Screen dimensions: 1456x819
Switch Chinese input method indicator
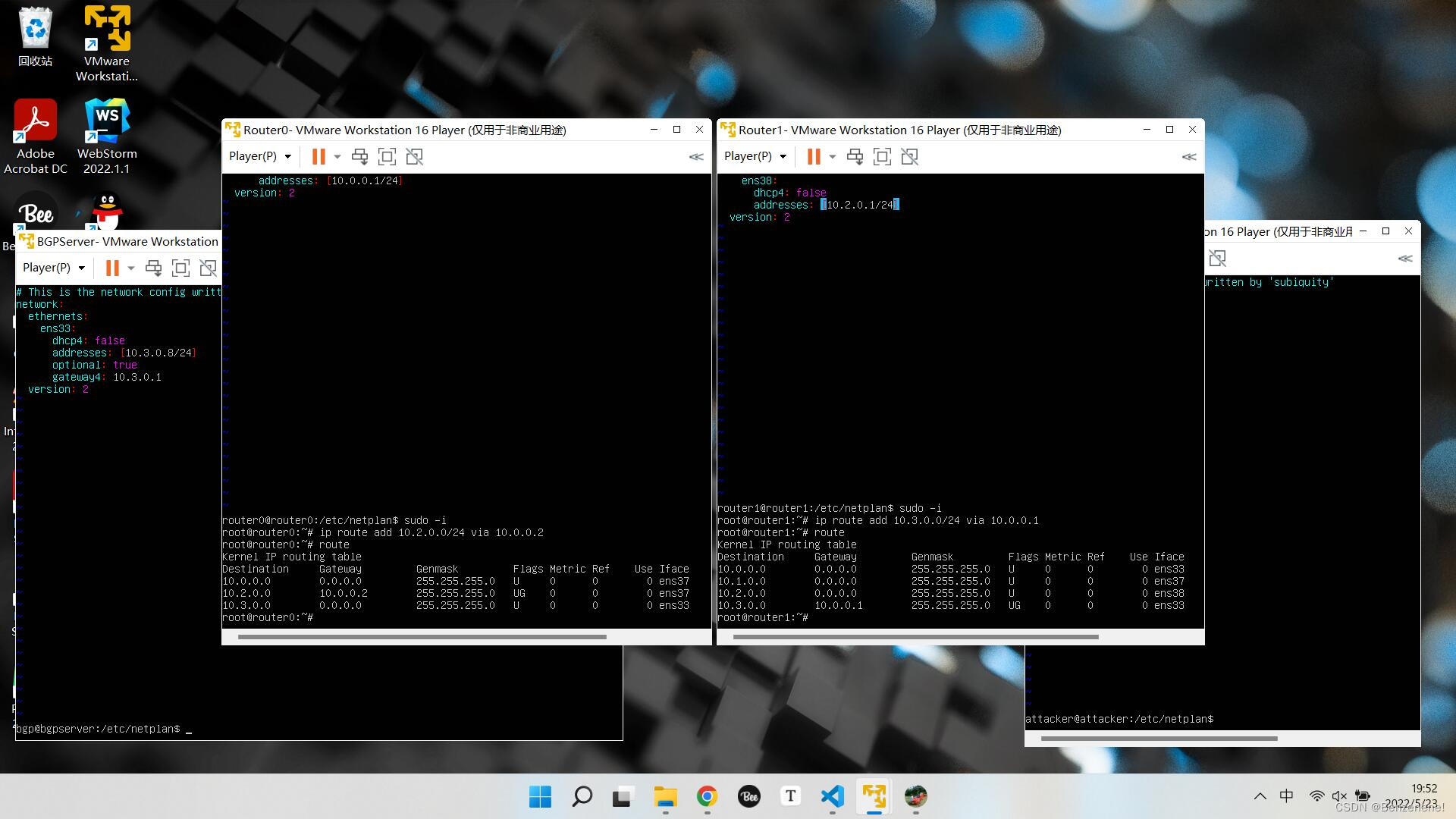point(1286,796)
